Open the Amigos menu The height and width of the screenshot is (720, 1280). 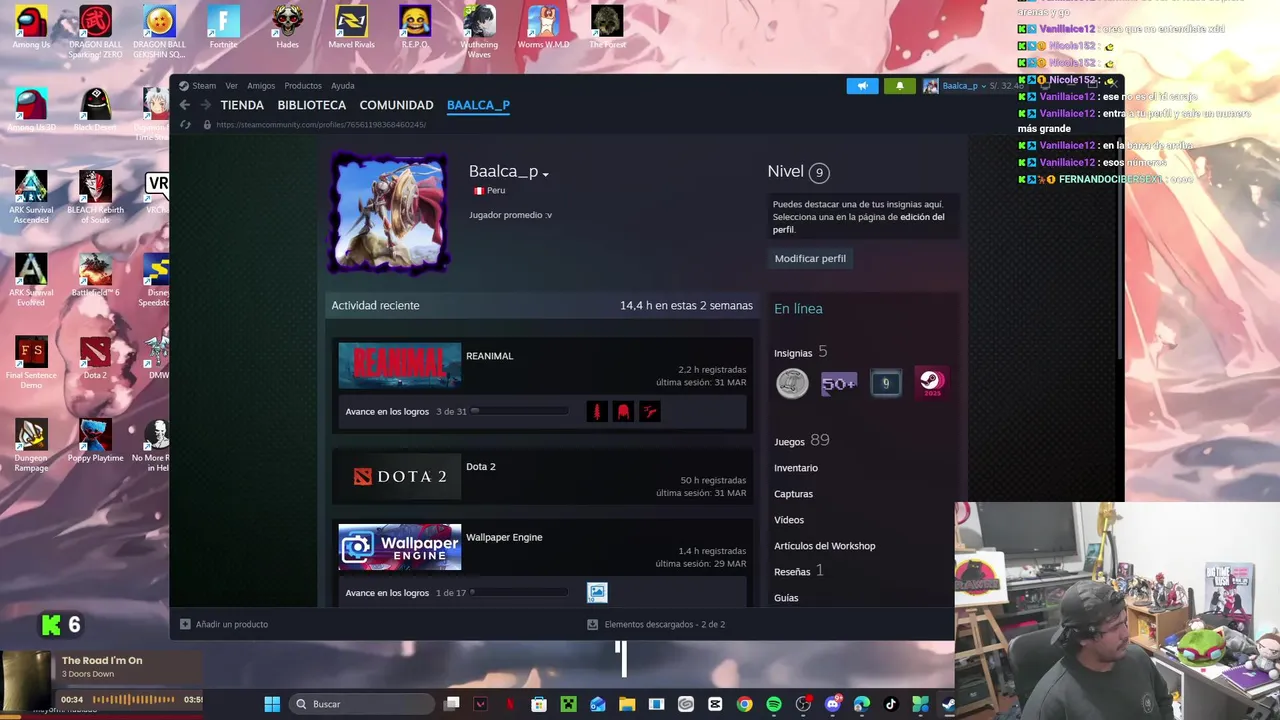261,86
